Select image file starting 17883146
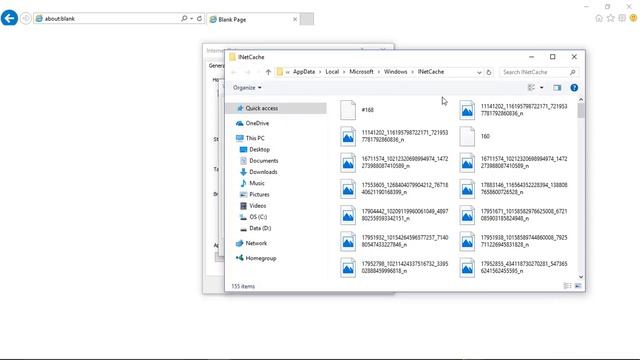 click(513, 189)
